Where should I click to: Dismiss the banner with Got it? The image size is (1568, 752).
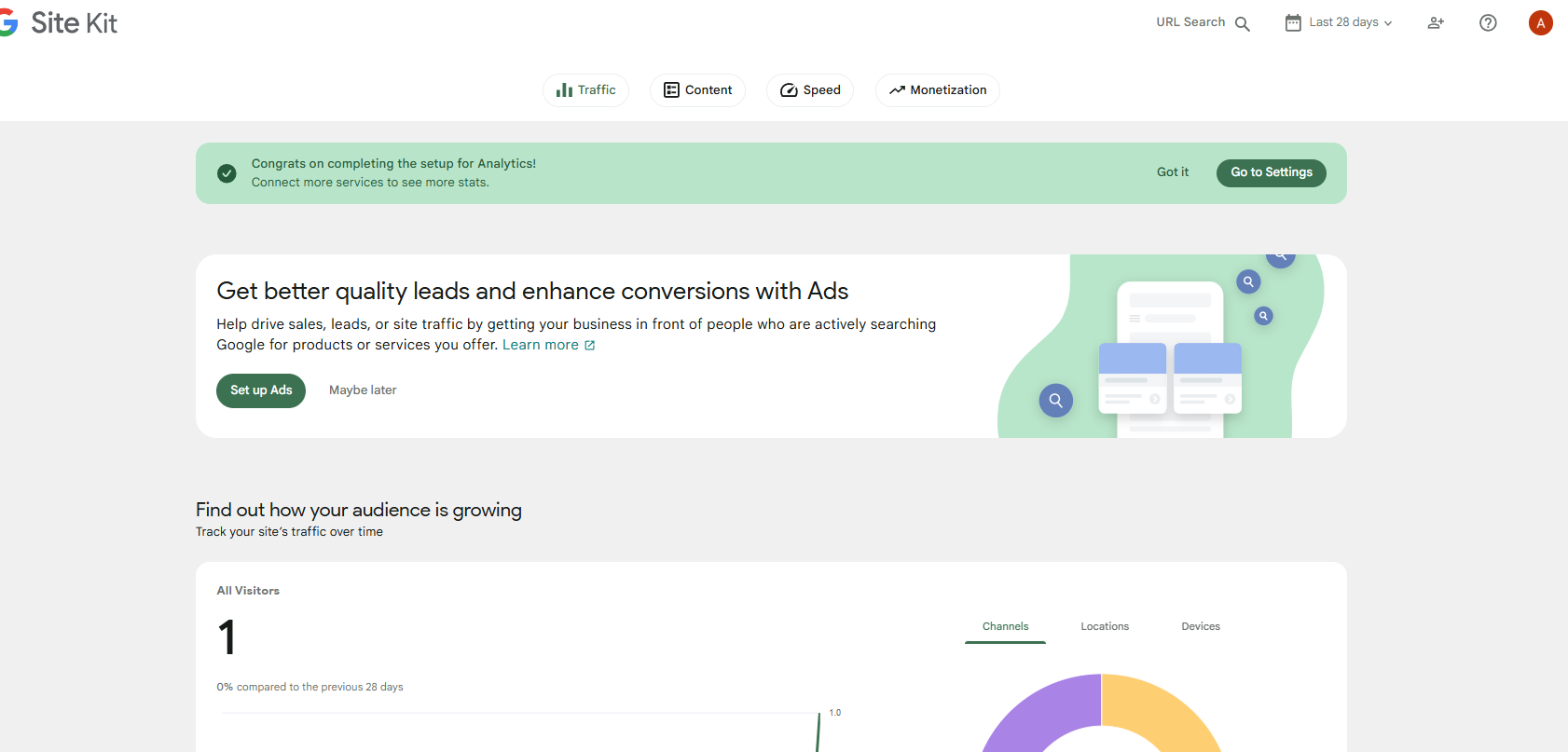pos(1173,172)
